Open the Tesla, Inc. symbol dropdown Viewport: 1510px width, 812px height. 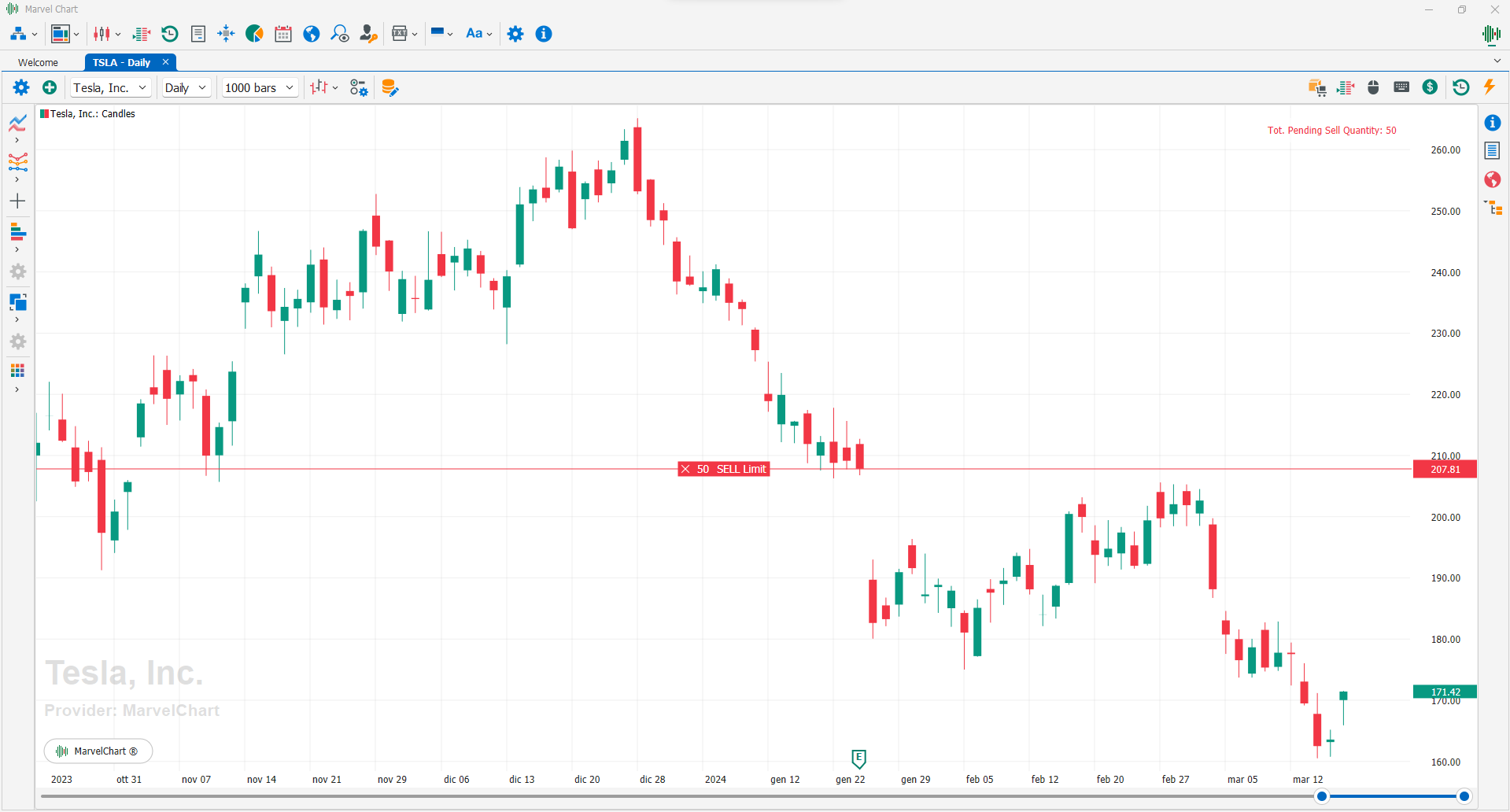coord(110,87)
